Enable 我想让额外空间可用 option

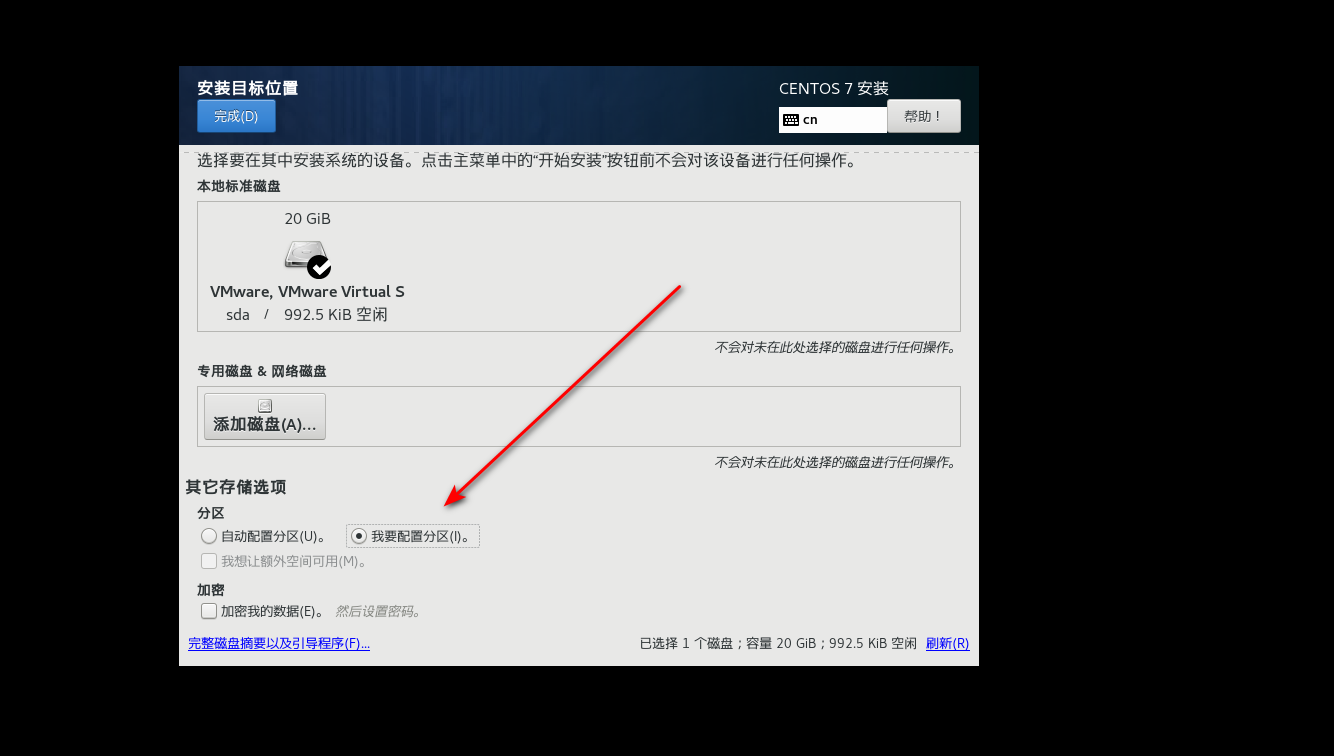pyautogui.click(x=209, y=561)
